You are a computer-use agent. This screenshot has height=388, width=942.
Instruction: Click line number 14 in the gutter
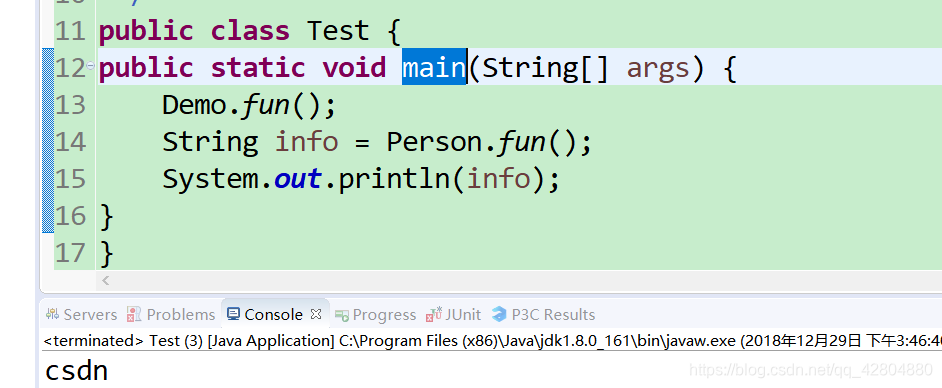[x=71, y=142]
